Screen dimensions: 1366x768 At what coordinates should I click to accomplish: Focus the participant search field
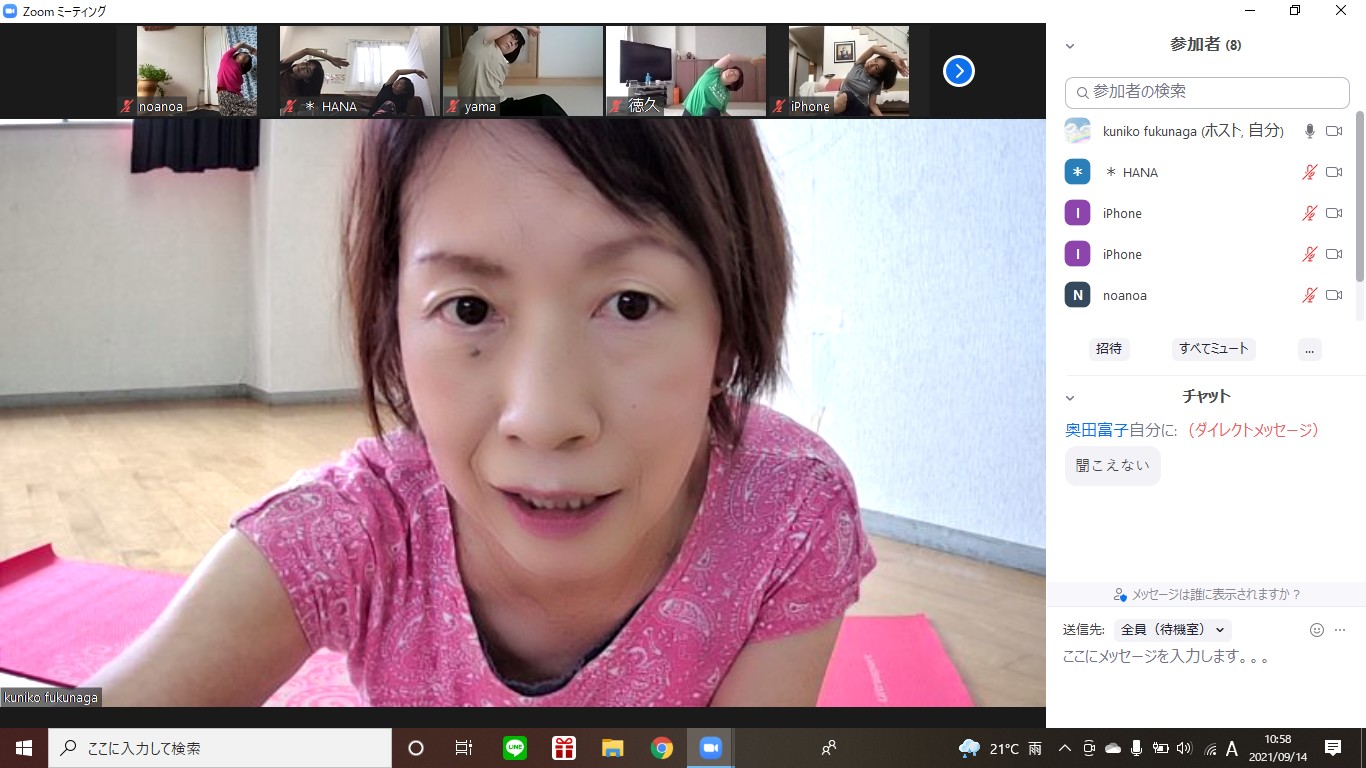(1207, 92)
